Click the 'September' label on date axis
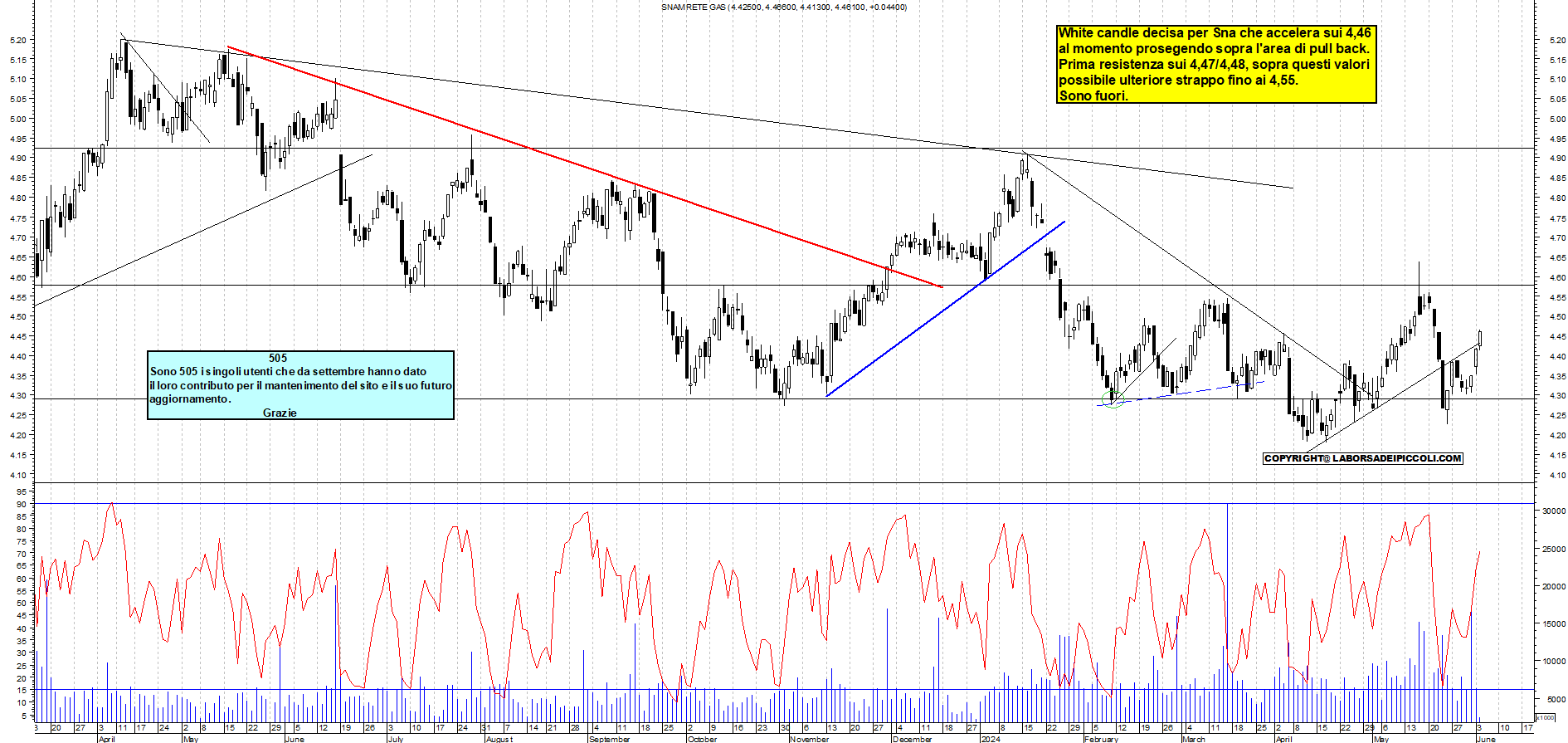This screenshot has height=743, width=1568. coord(609,739)
